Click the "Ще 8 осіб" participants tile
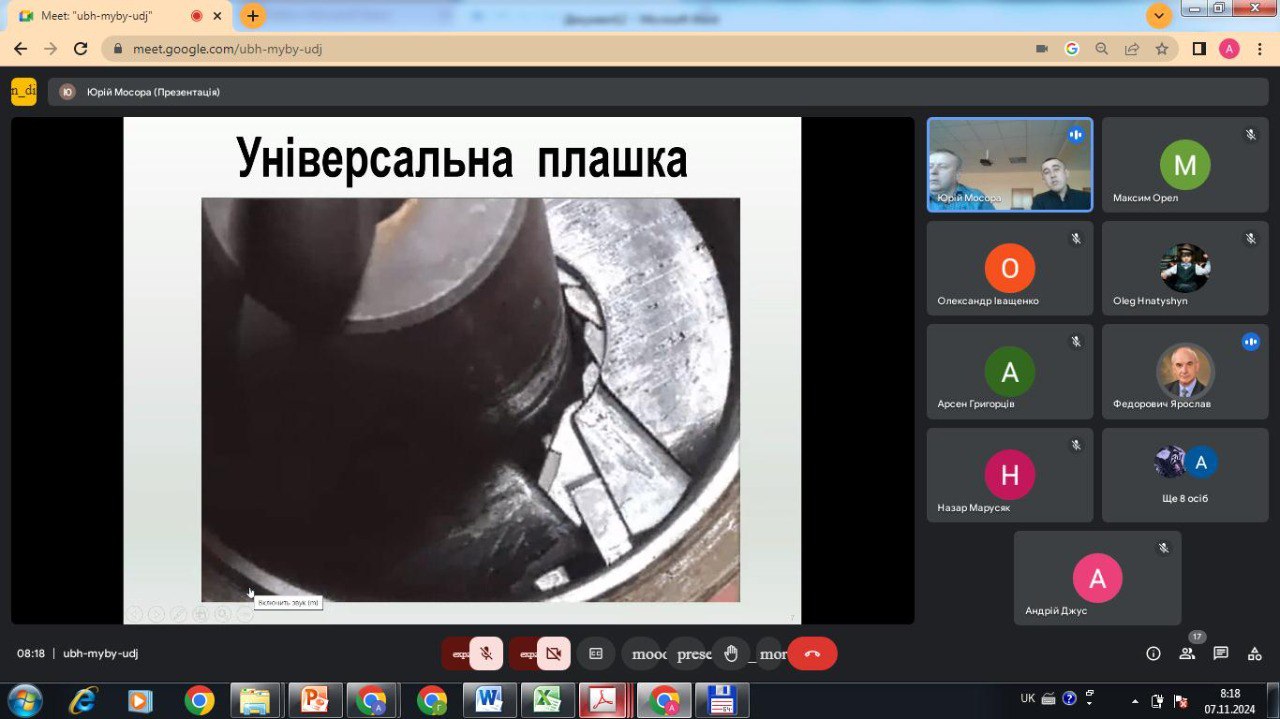 pos(1184,475)
